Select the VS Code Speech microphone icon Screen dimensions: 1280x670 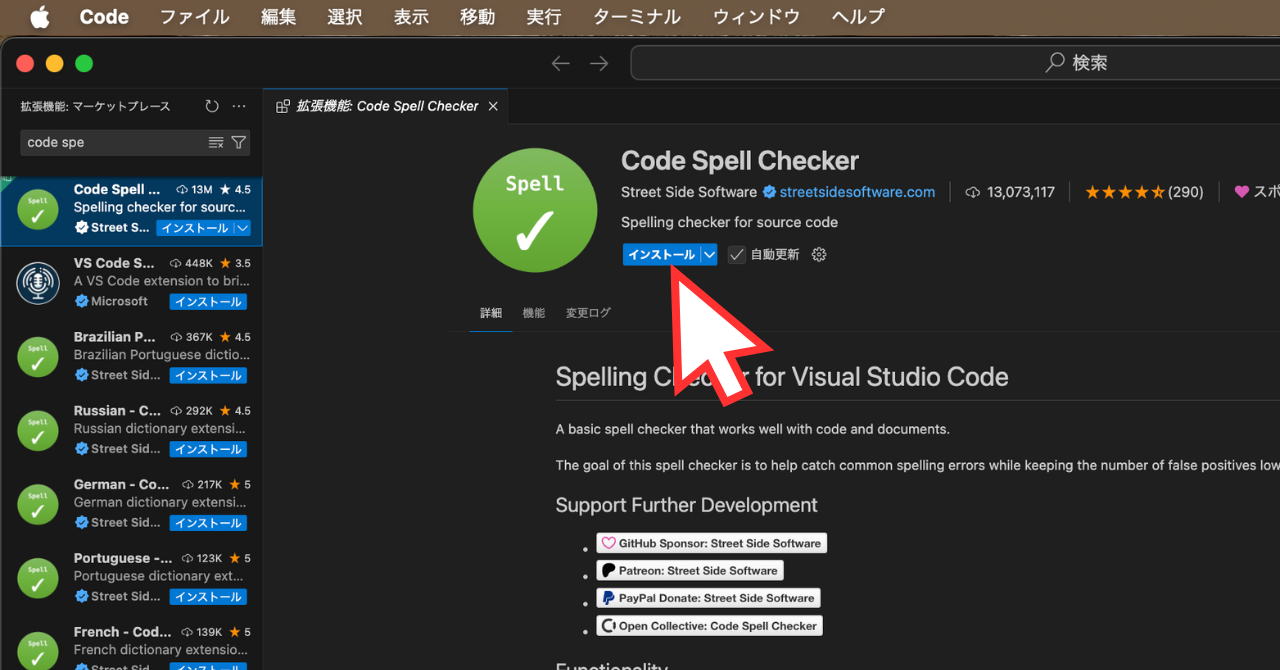(37, 283)
